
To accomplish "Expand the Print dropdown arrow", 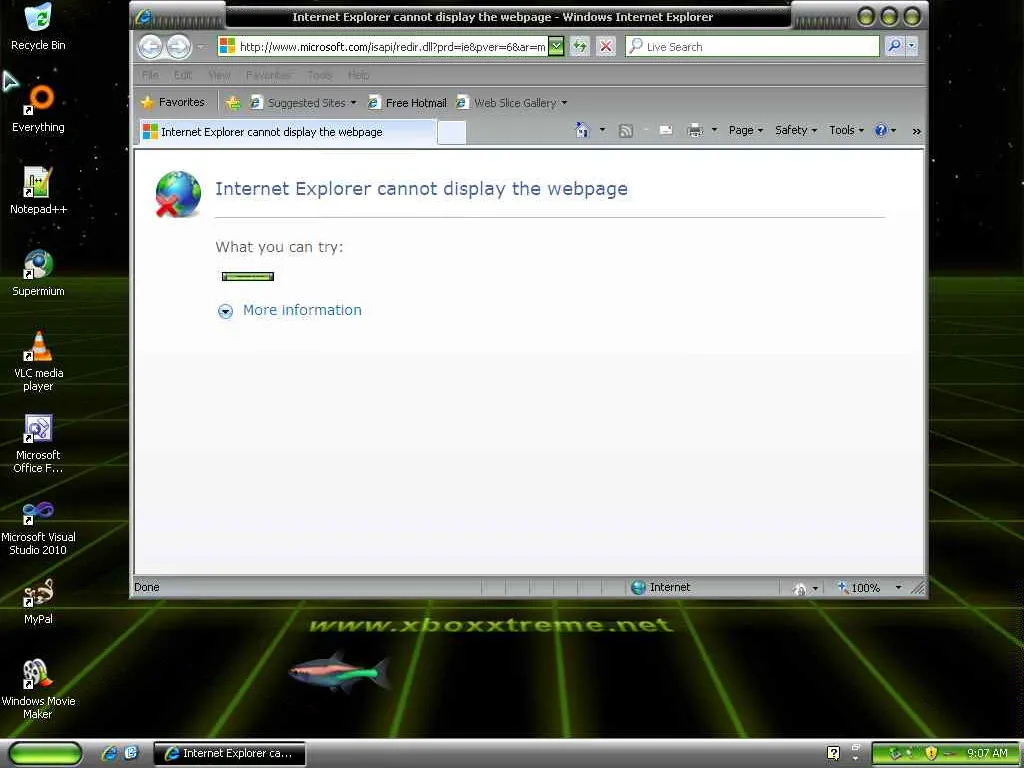I will (714, 131).
